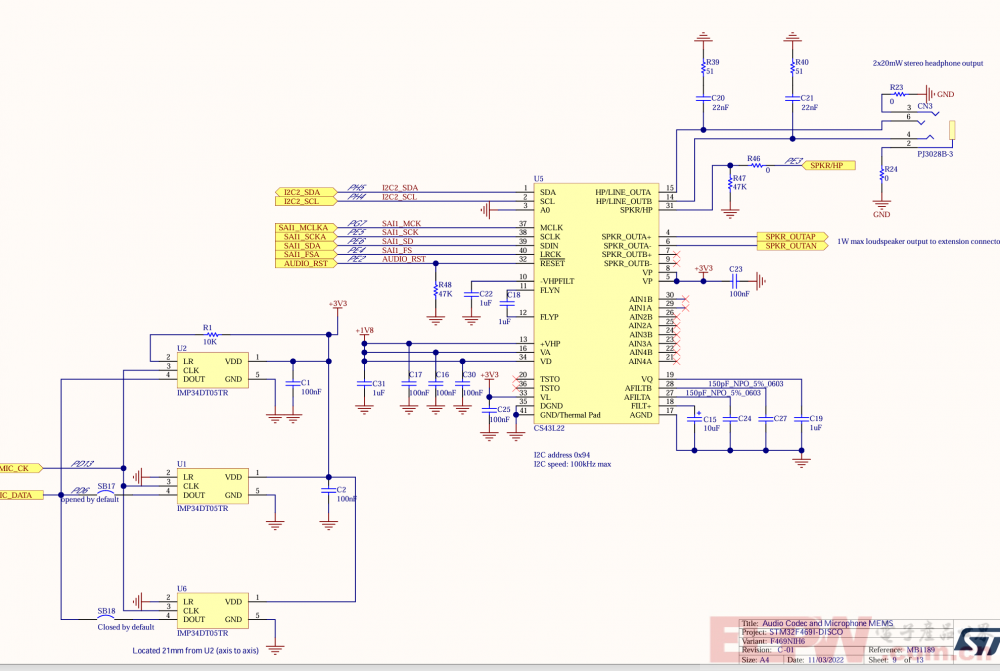Click capacitor C21 designator
The height and width of the screenshot is (671, 1000).
coord(807,98)
